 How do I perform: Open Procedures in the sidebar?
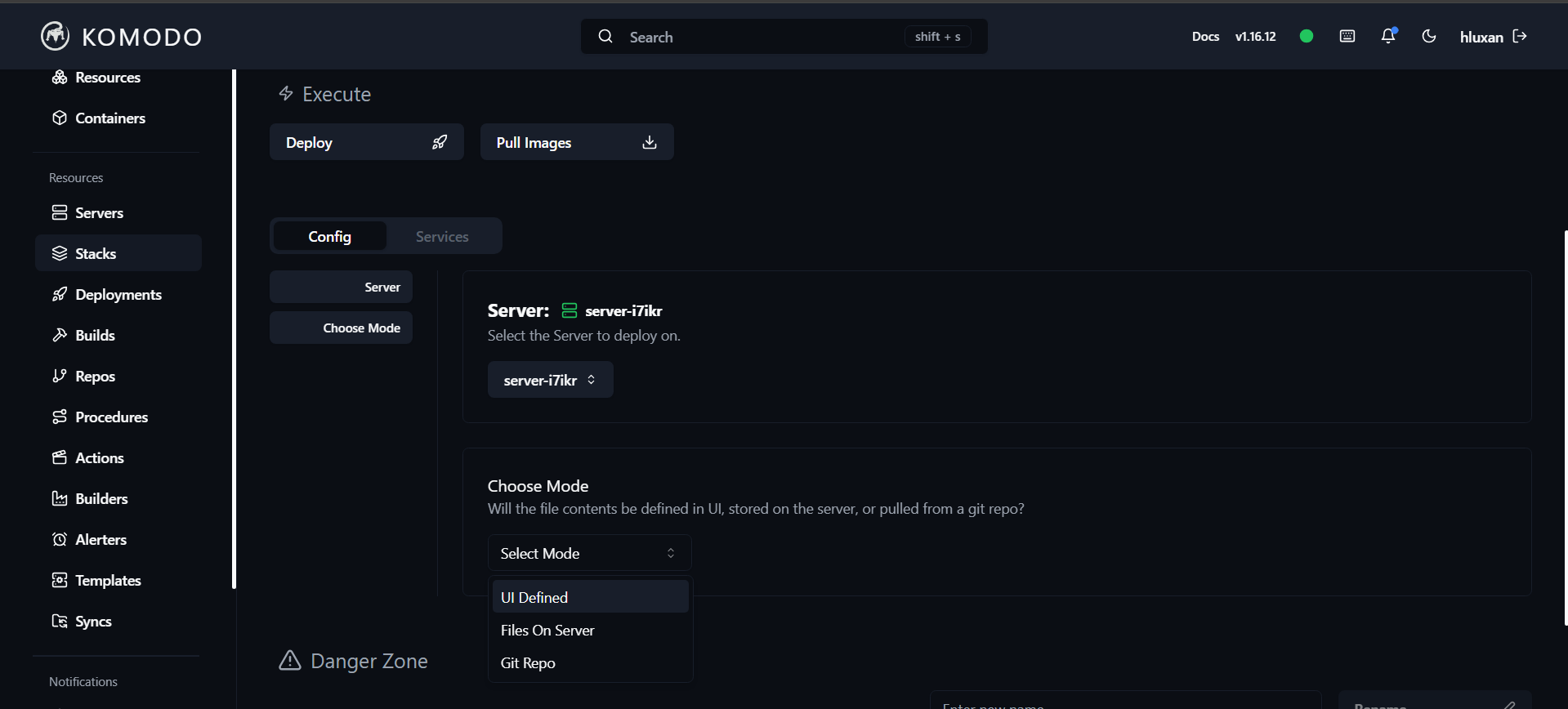(111, 417)
